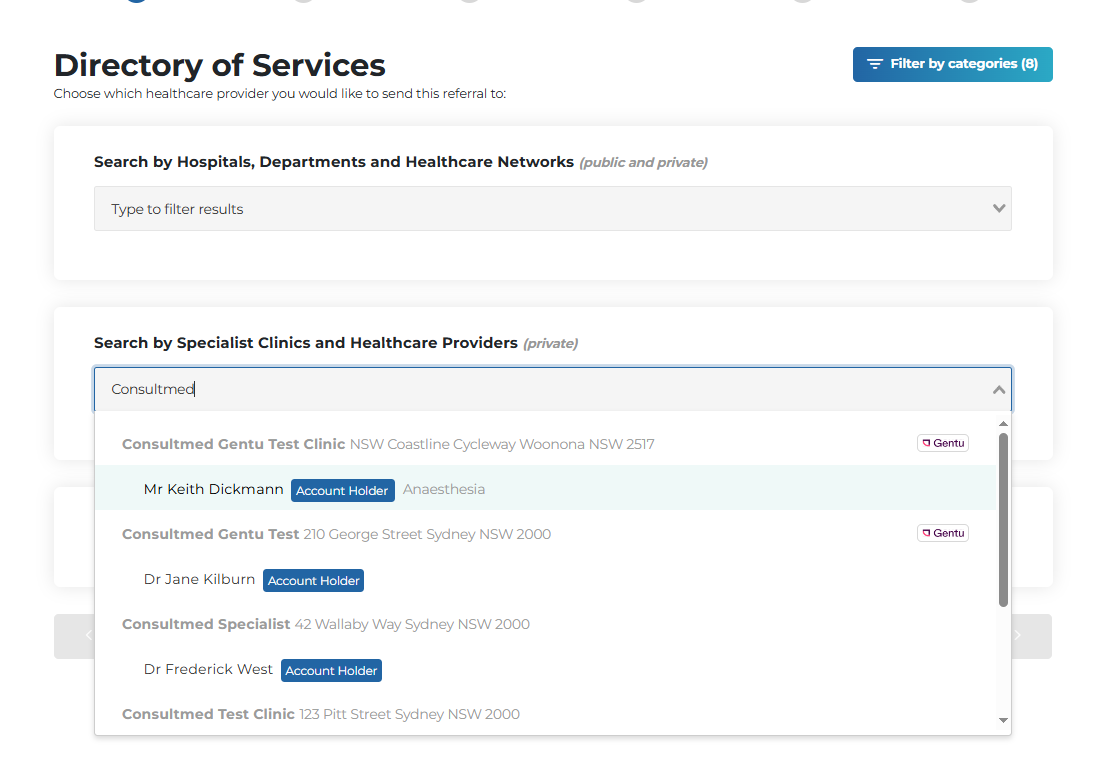Click the Anaesthesia specialty label

(x=444, y=489)
